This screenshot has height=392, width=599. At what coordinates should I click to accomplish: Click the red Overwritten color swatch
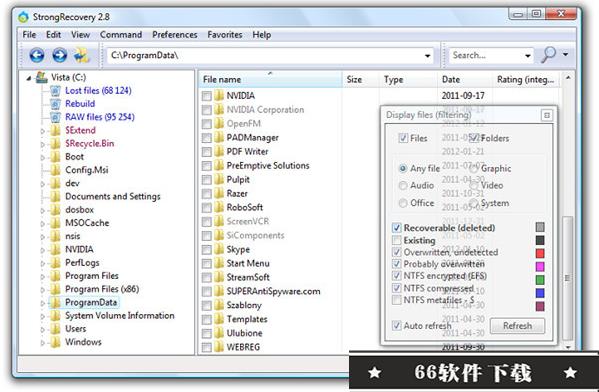click(x=540, y=253)
